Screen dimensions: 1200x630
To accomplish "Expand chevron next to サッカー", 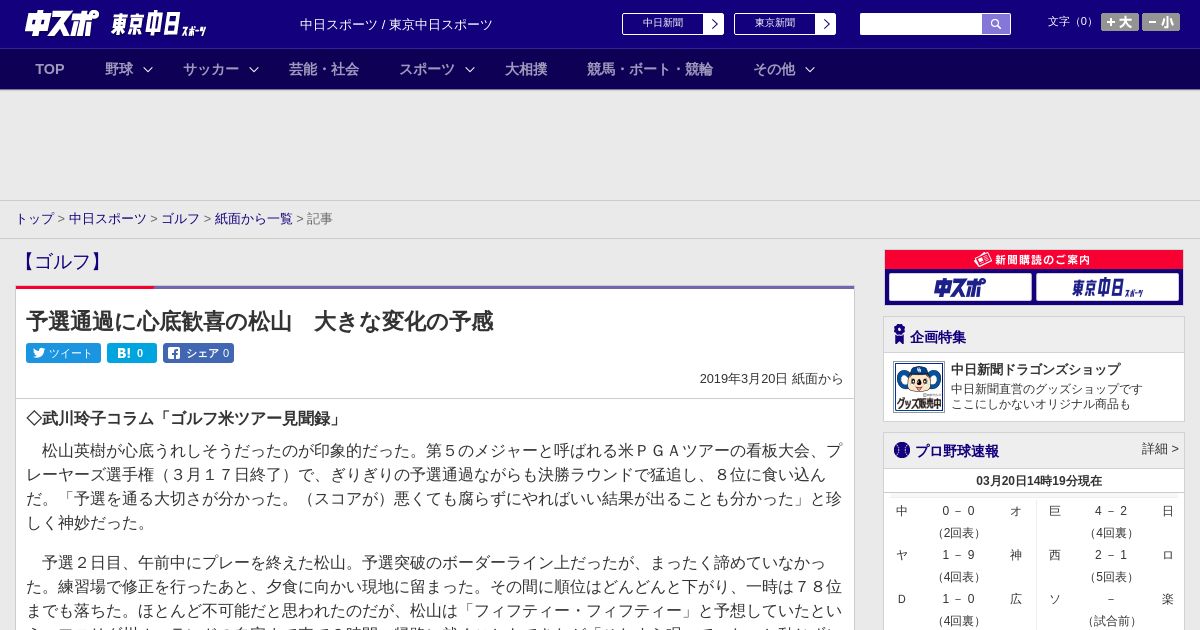I will click(254, 70).
